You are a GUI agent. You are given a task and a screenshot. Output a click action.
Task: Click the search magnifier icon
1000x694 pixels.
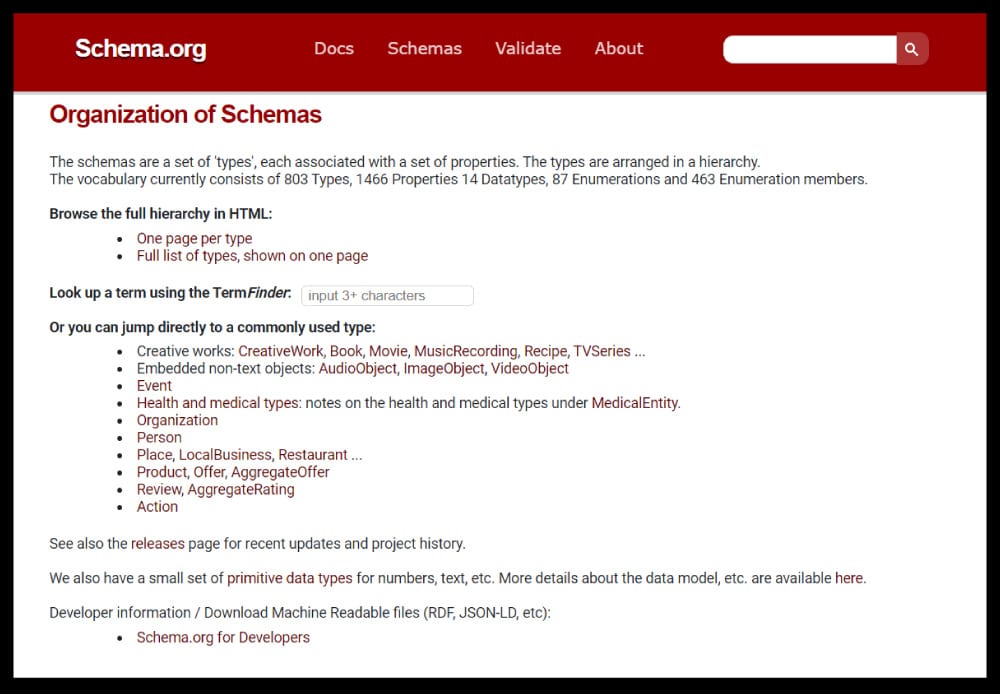(911, 48)
